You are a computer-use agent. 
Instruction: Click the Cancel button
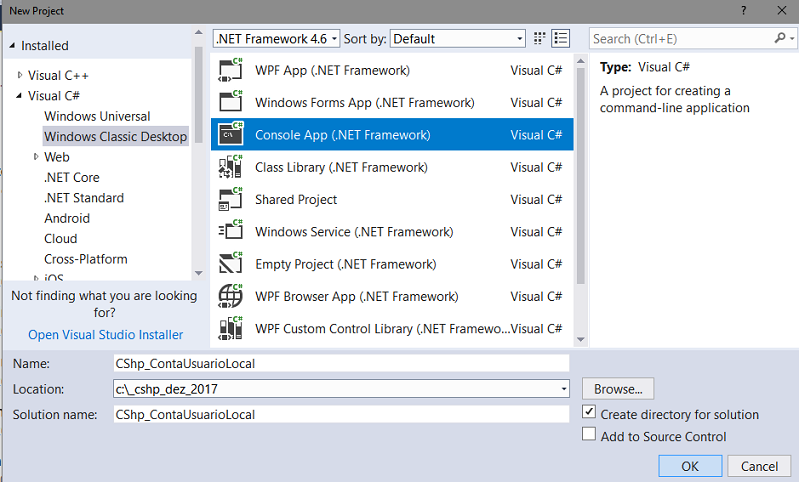pos(759,466)
